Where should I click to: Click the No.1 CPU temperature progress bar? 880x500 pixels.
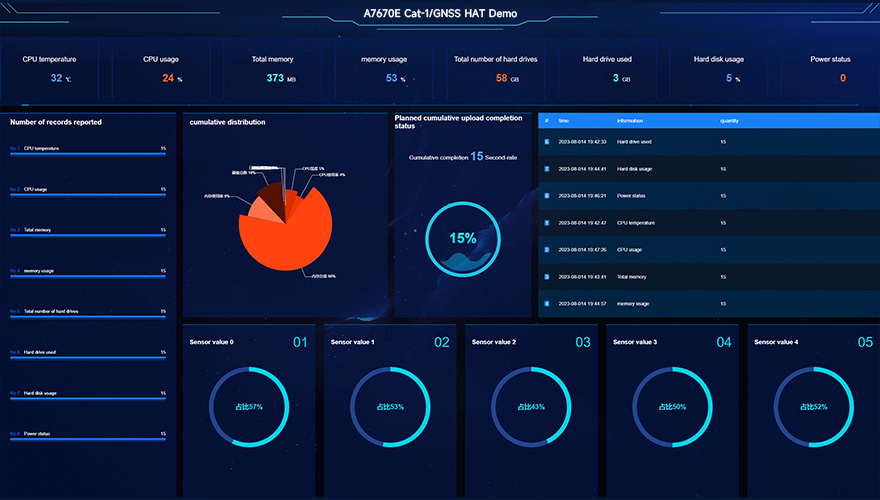88,153
